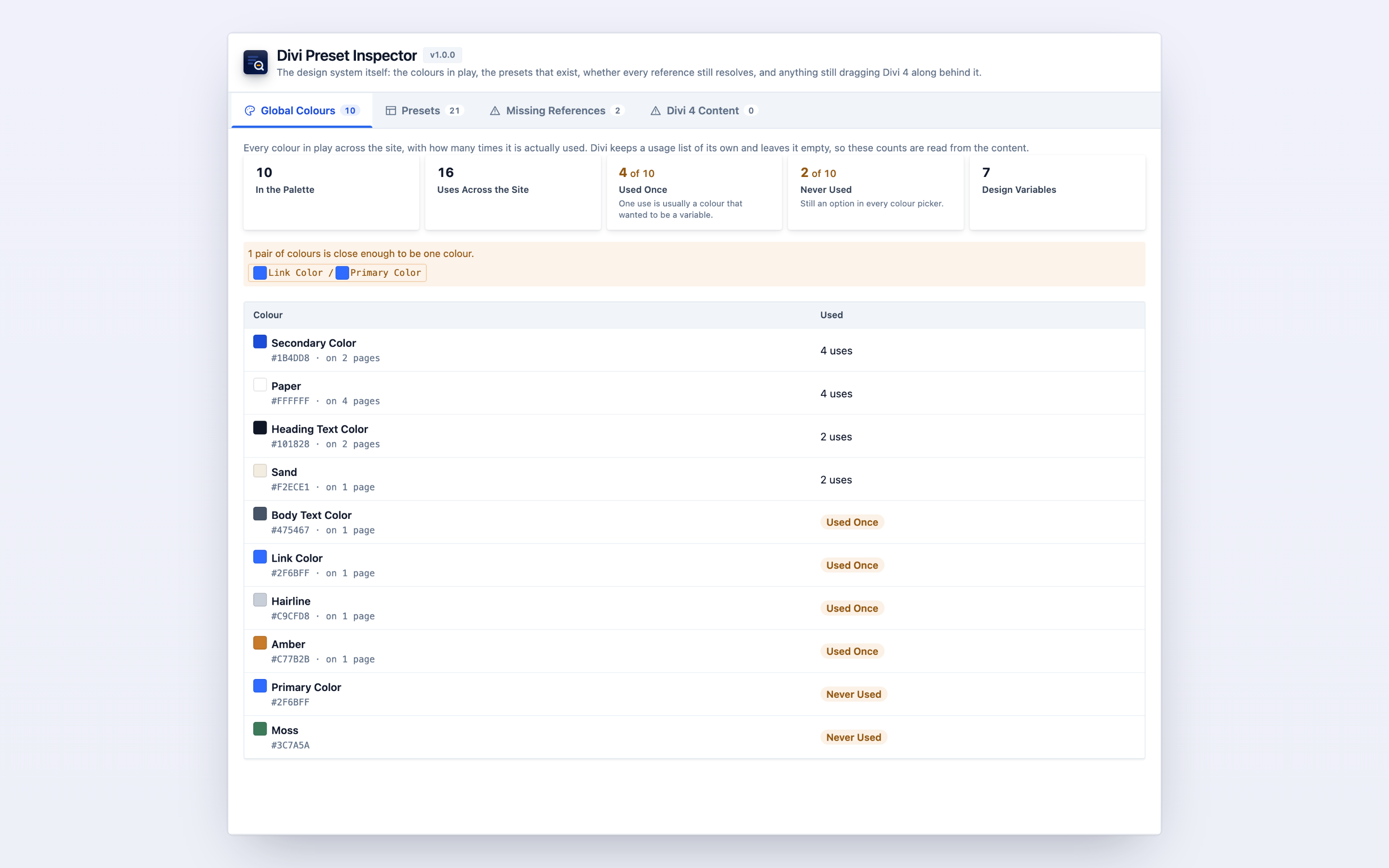
Task: Click '#FFFFFF · on 4 pages' text
Action: click(326, 401)
